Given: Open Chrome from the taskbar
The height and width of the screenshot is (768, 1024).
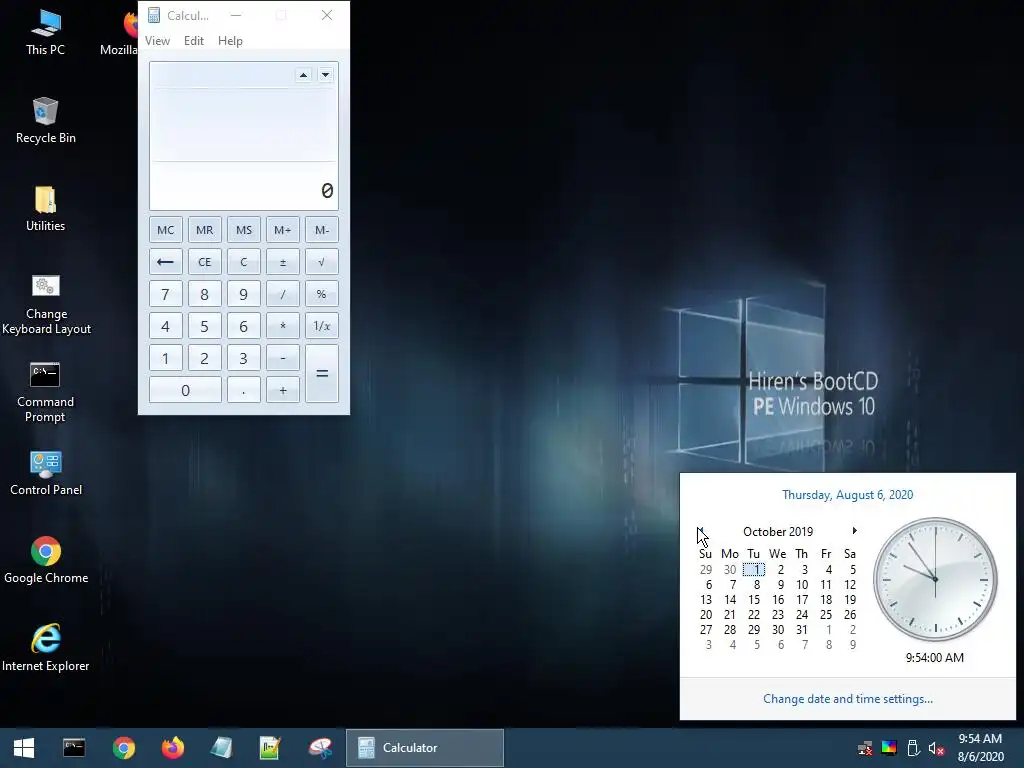Looking at the screenshot, I should (x=123, y=748).
